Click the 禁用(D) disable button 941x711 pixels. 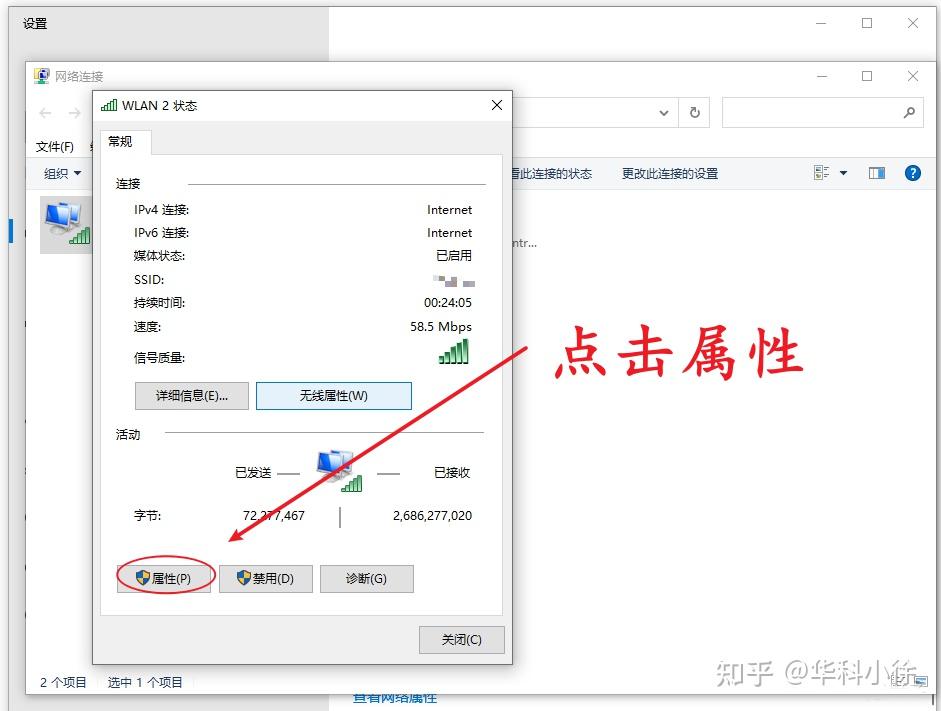click(x=265, y=578)
